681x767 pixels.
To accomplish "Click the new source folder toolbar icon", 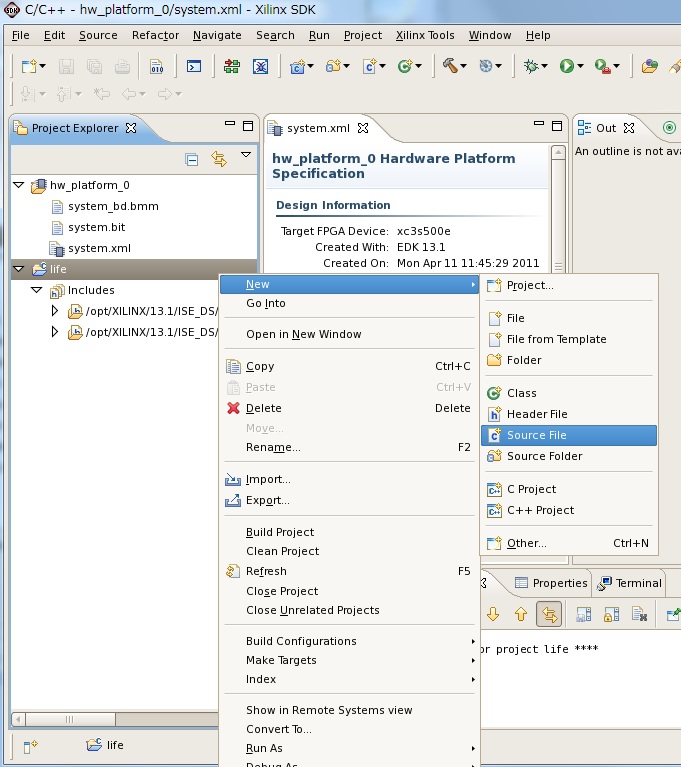I will pos(334,66).
